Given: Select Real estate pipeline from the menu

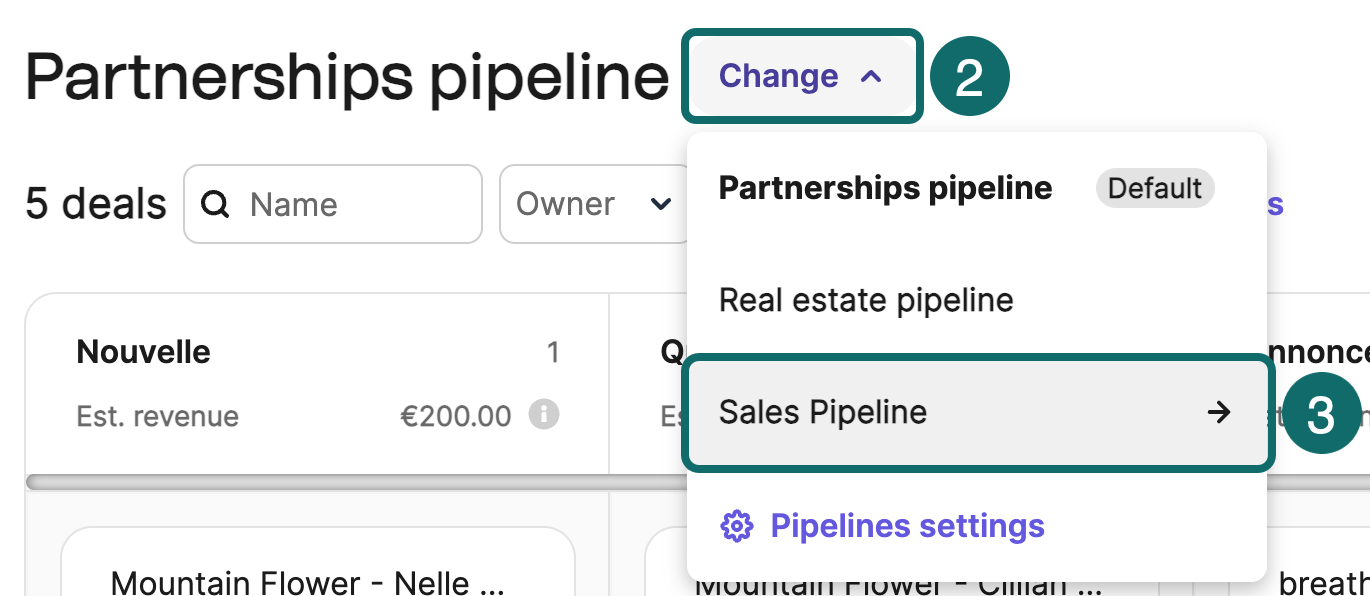Looking at the screenshot, I should 865,299.
